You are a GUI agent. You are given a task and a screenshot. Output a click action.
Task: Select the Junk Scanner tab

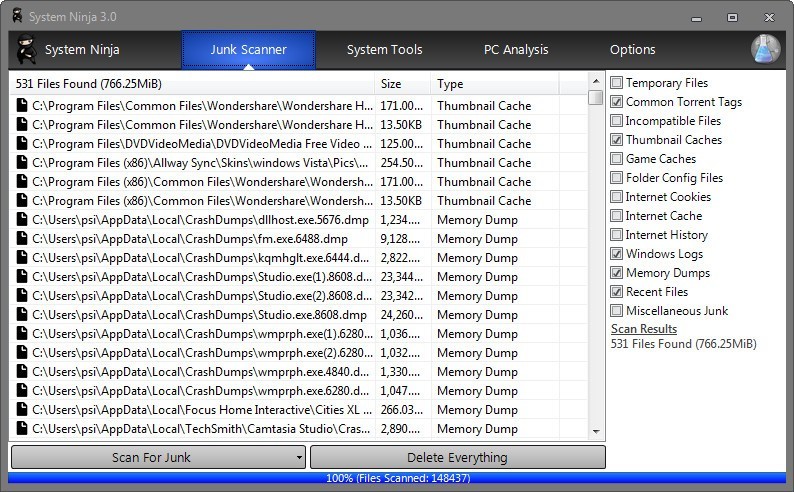pos(248,50)
